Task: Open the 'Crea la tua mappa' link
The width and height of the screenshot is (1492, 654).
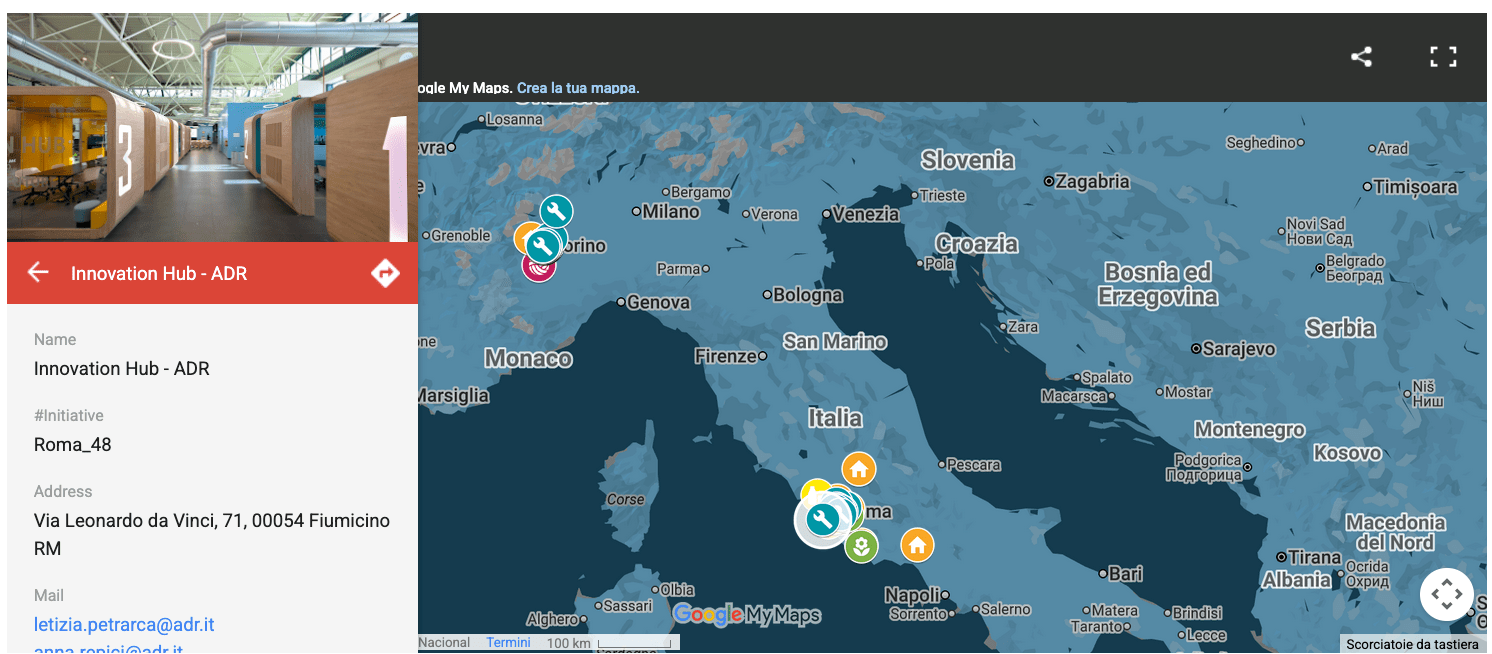Action: coord(578,88)
